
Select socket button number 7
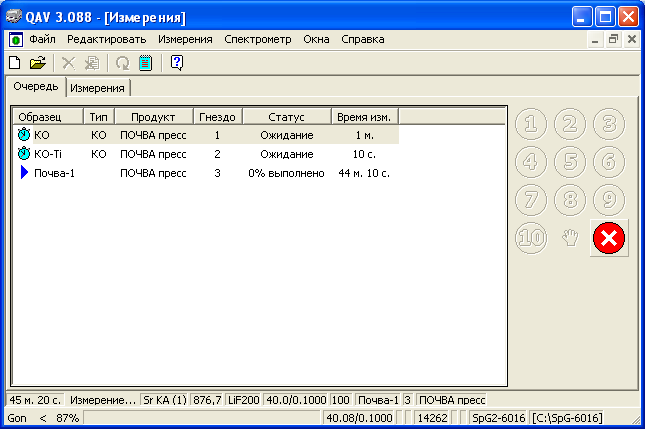[x=531, y=200]
